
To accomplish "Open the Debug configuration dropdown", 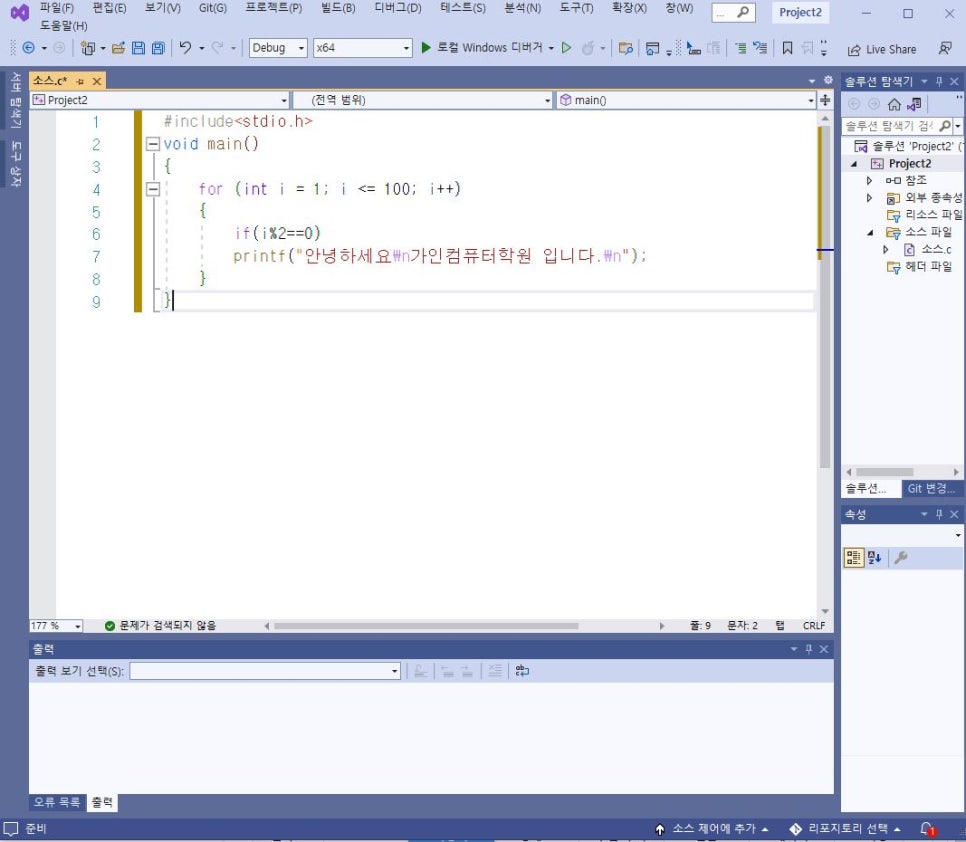I will (x=278, y=47).
